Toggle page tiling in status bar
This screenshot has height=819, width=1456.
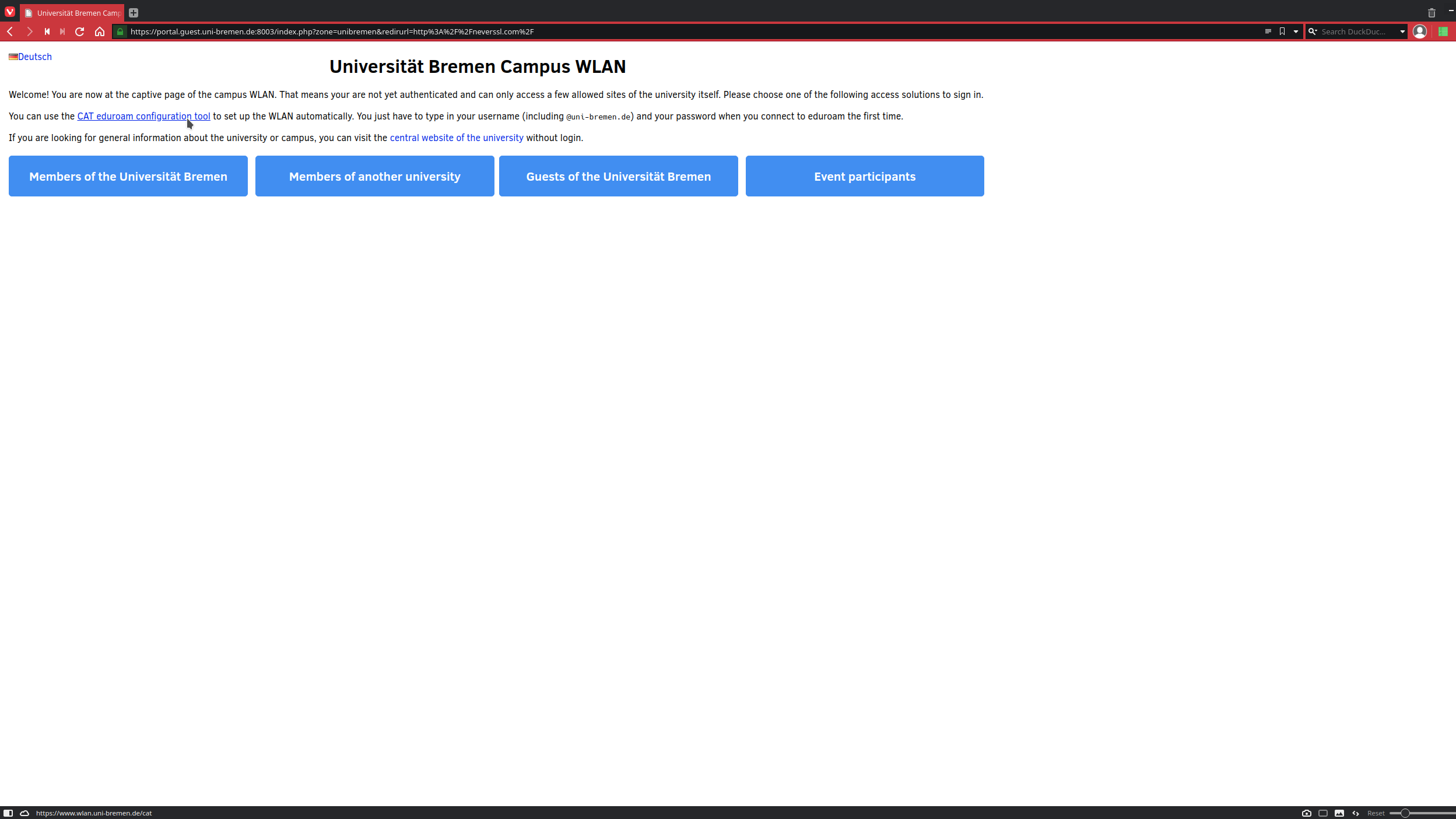point(1323,813)
